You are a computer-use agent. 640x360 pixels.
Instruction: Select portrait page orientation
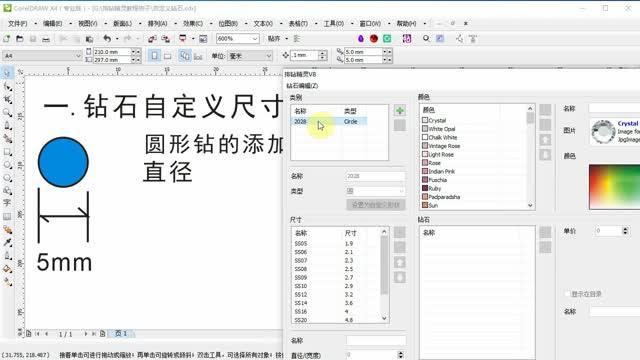(154, 56)
